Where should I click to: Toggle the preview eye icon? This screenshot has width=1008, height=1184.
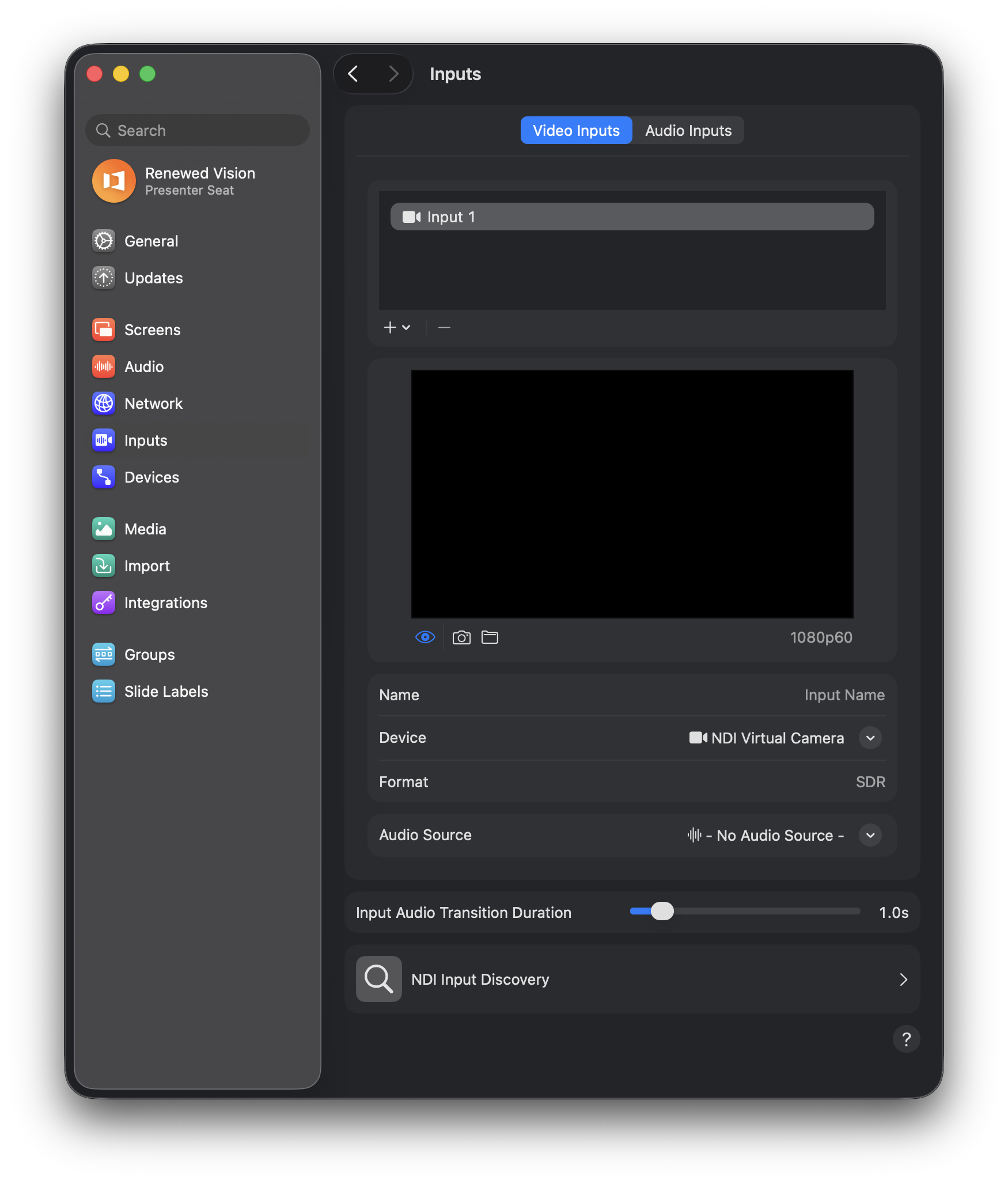click(x=425, y=637)
